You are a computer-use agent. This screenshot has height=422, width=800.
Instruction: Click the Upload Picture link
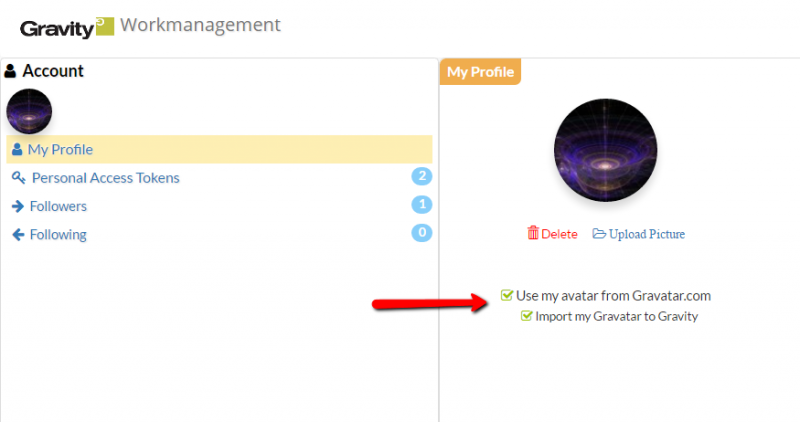tap(646, 234)
